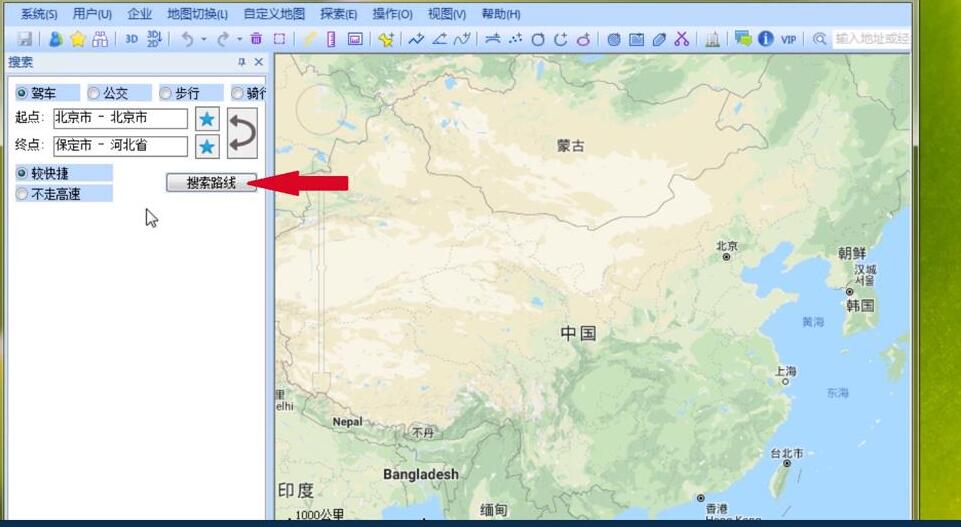Screen dimensions: 961x527
Task: Click the purple trash delete icon
Action: point(256,39)
